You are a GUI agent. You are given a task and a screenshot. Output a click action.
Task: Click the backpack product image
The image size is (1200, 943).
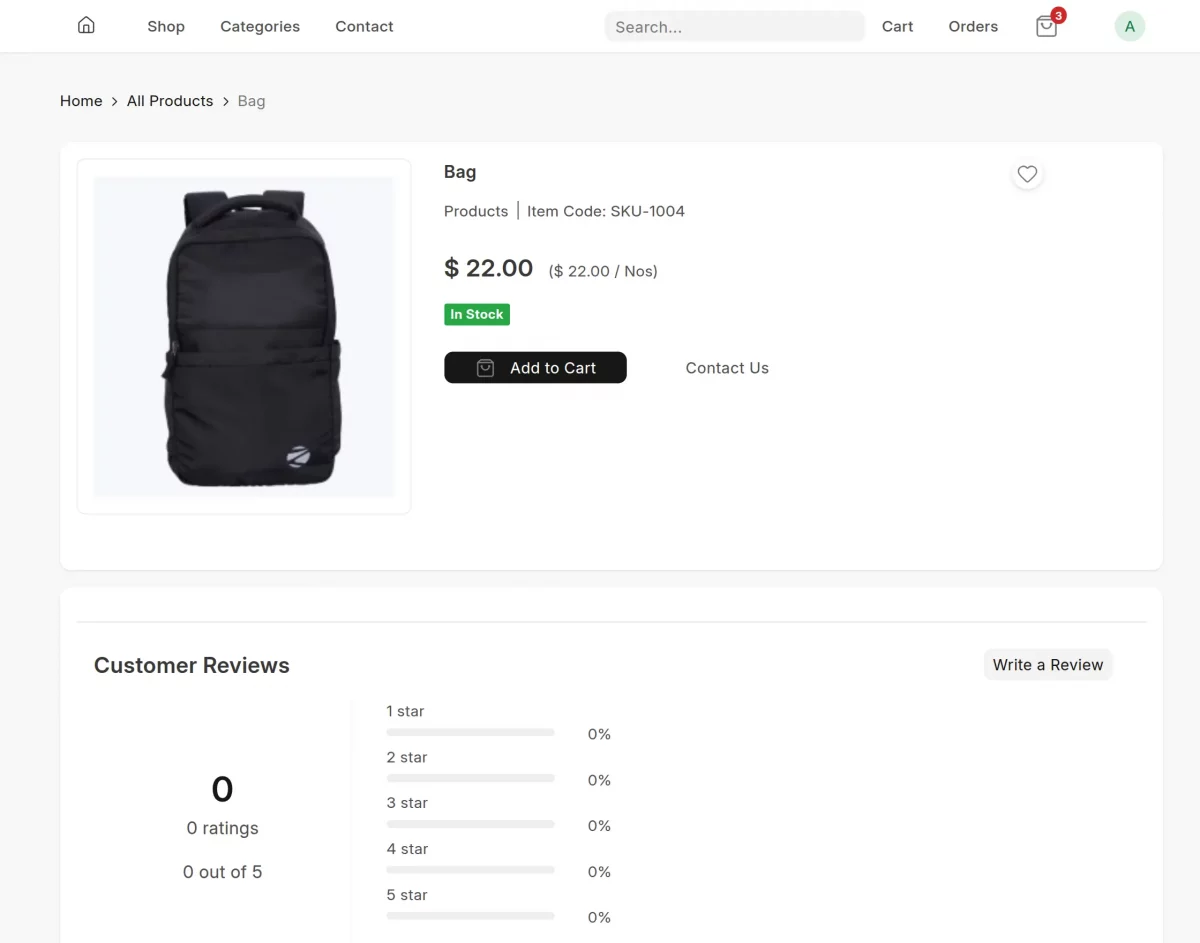[x=244, y=337]
